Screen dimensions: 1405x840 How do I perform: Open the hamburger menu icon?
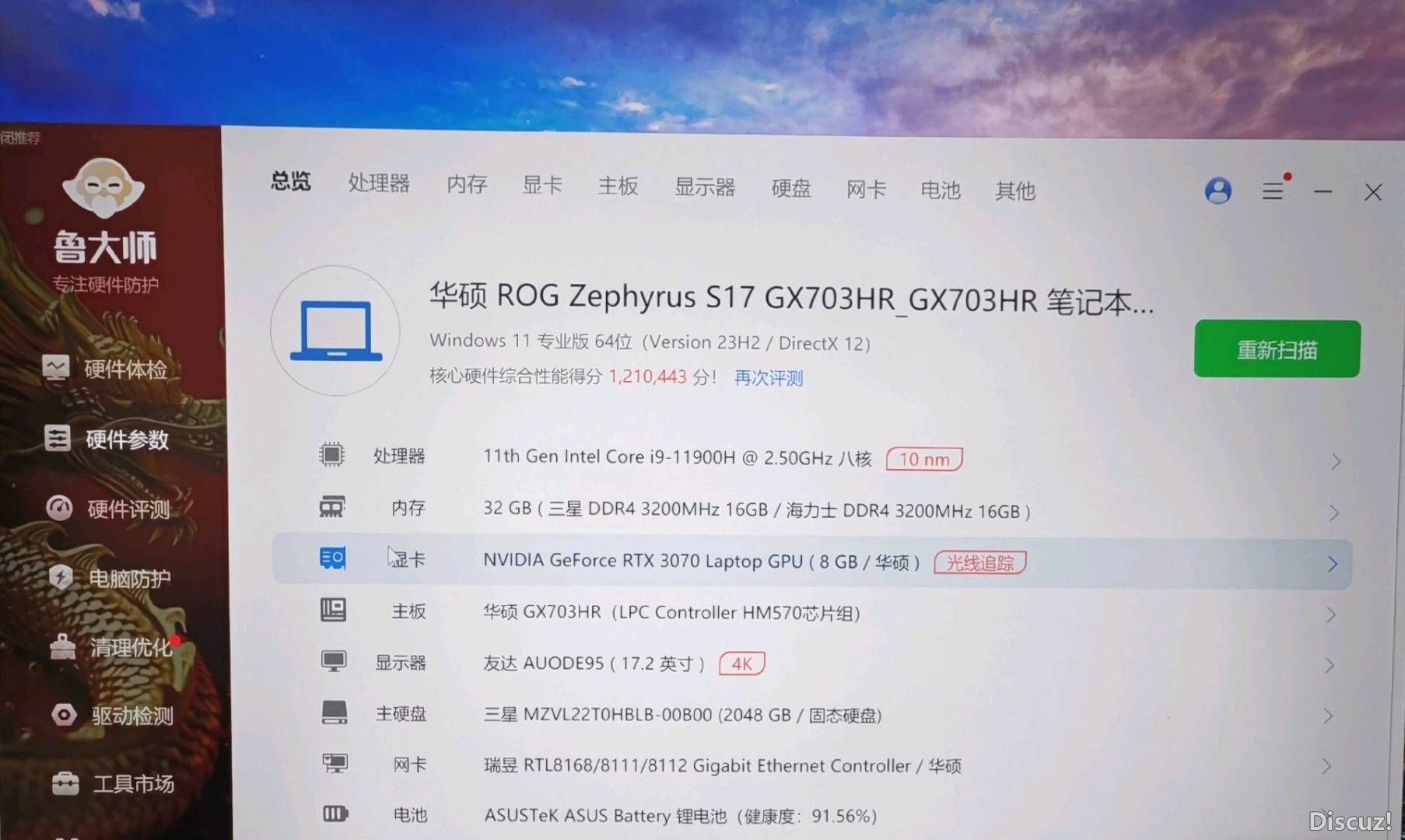click(x=1274, y=191)
